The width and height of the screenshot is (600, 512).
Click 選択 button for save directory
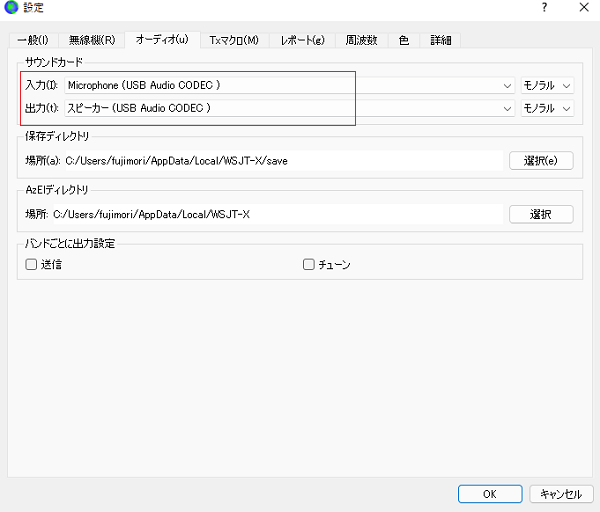coord(541,160)
